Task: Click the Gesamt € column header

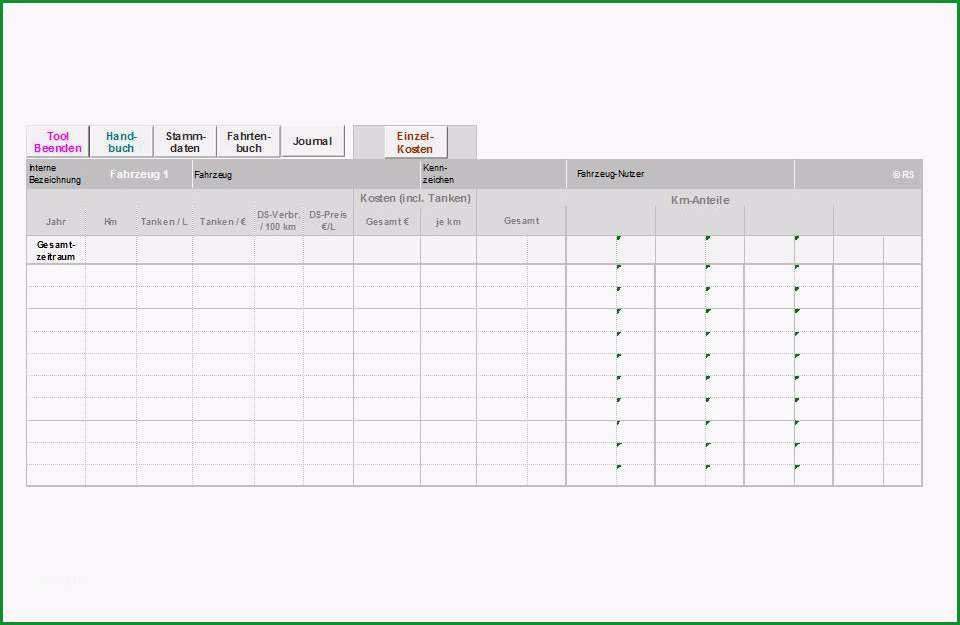Action: pyautogui.click(x=387, y=222)
